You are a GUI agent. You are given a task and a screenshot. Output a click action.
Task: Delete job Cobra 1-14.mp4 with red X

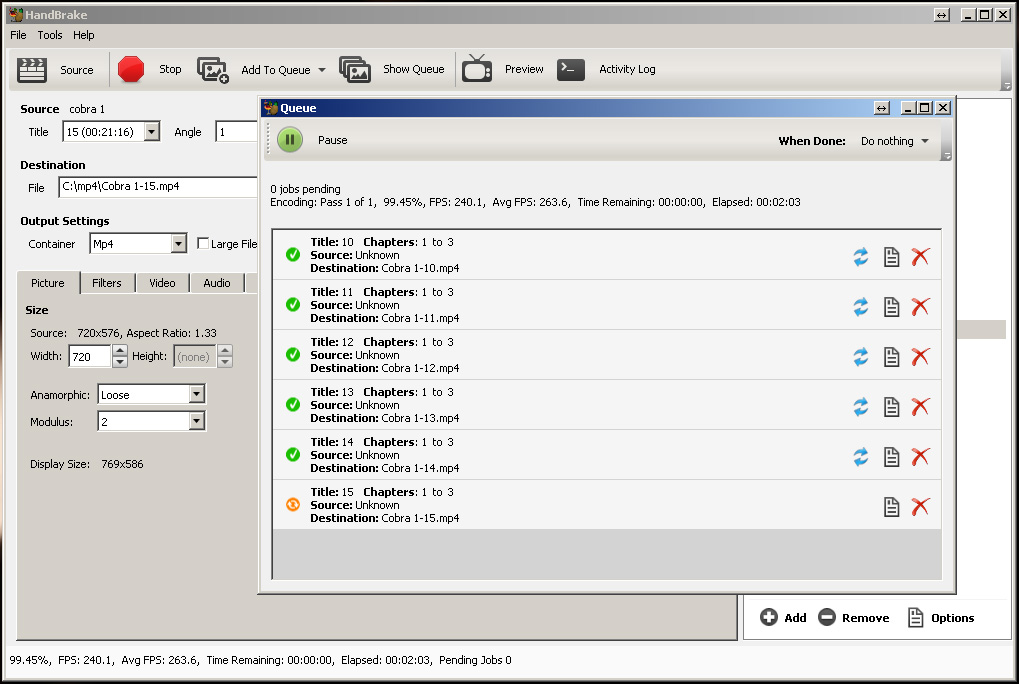tap(920, 457)
